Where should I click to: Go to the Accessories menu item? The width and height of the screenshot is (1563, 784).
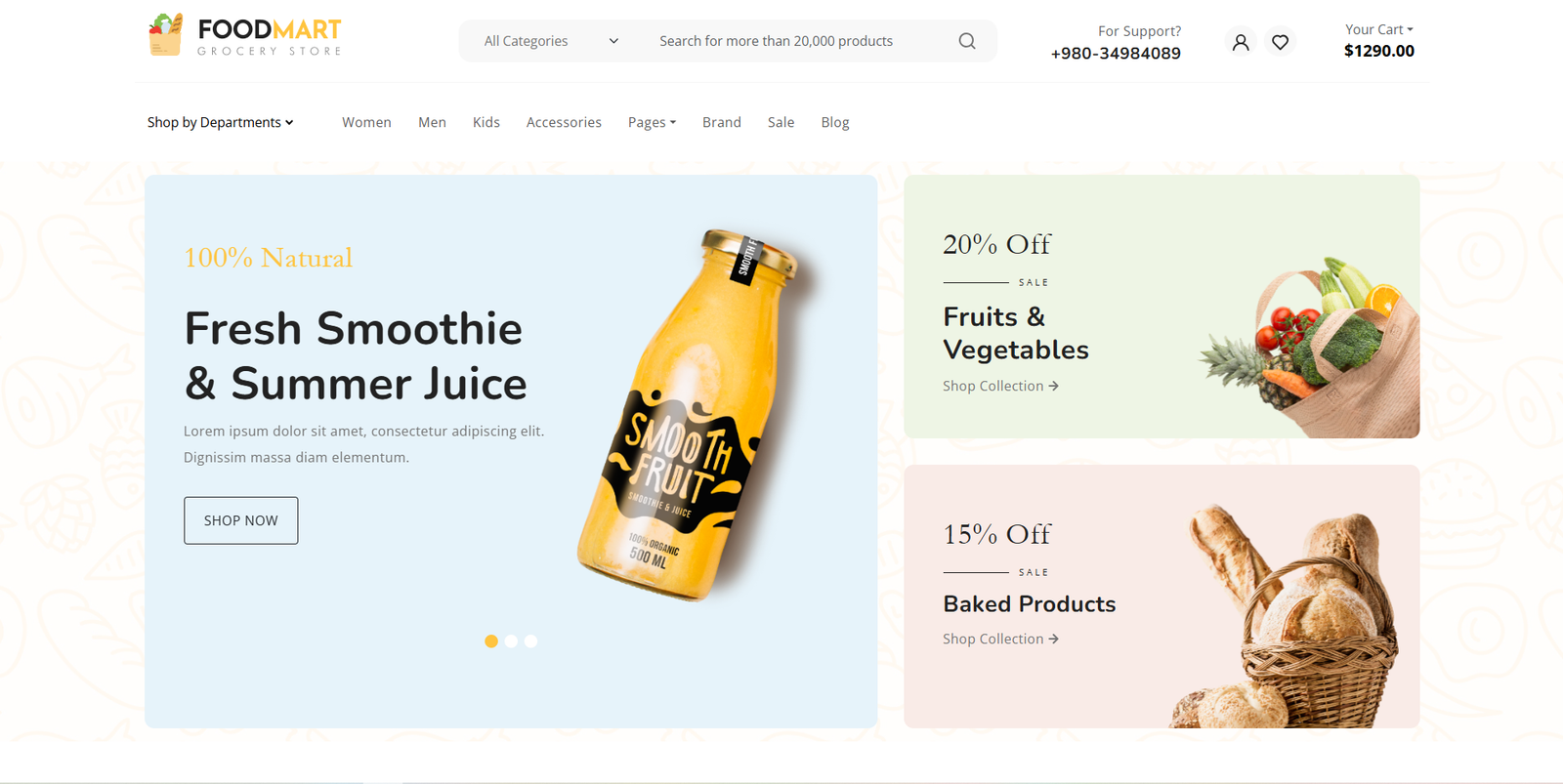[x=564, y=122]
